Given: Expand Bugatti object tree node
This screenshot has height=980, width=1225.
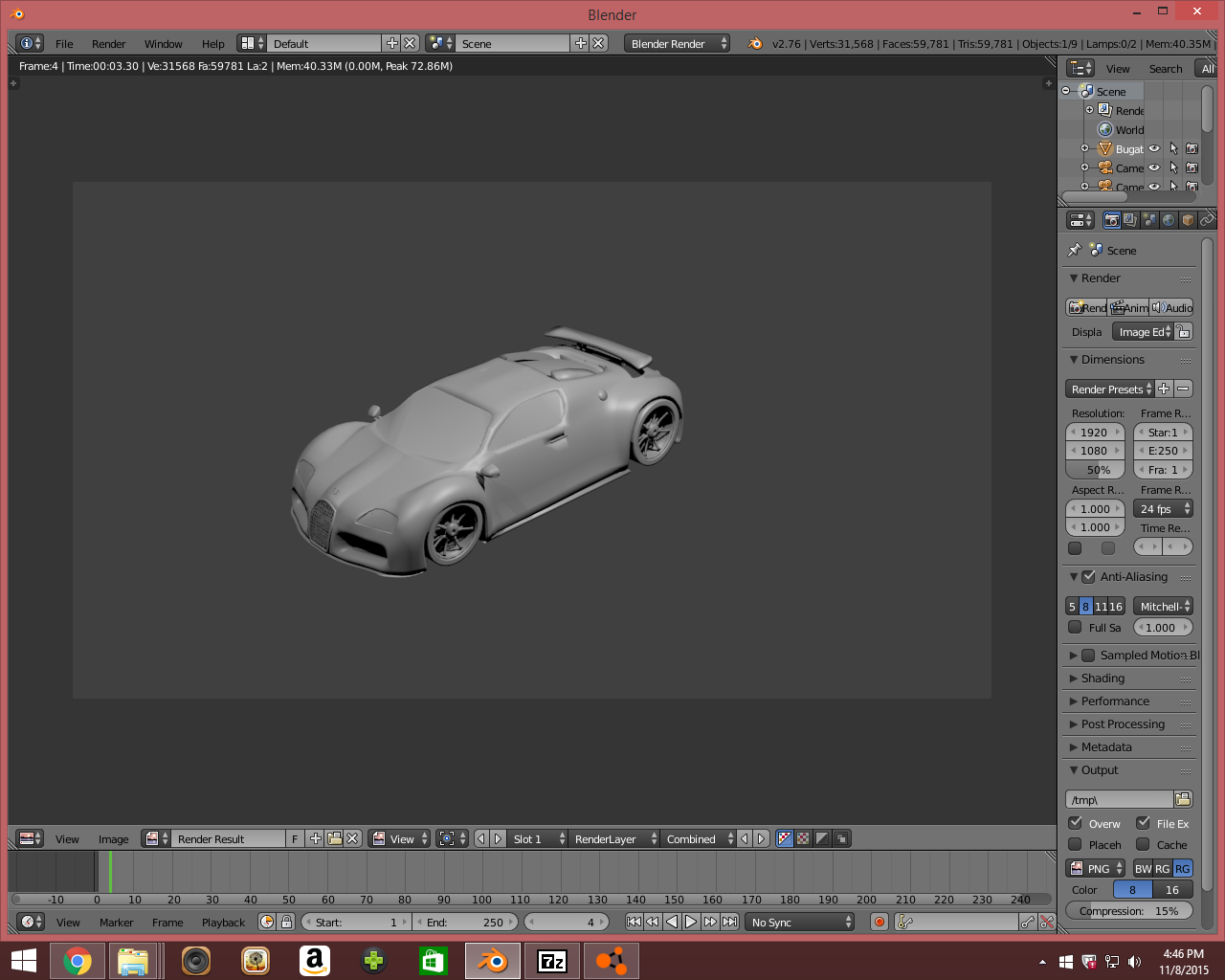Looking at the screenshot, I should 1084,148.
